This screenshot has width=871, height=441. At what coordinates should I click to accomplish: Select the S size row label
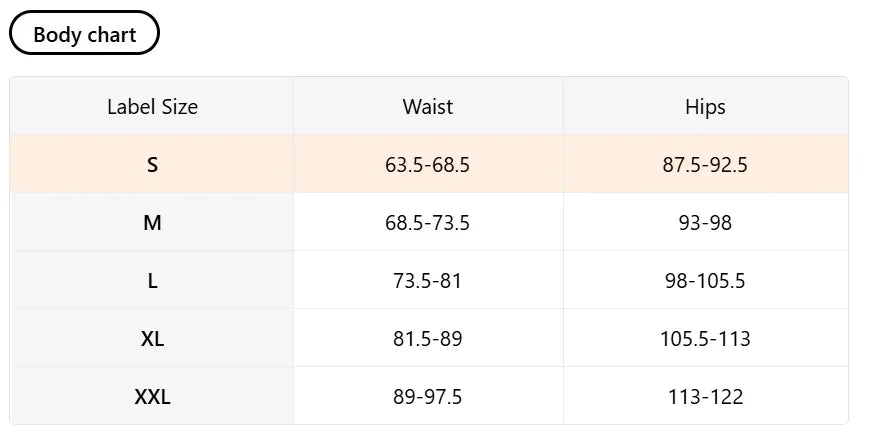pos(152,164)
